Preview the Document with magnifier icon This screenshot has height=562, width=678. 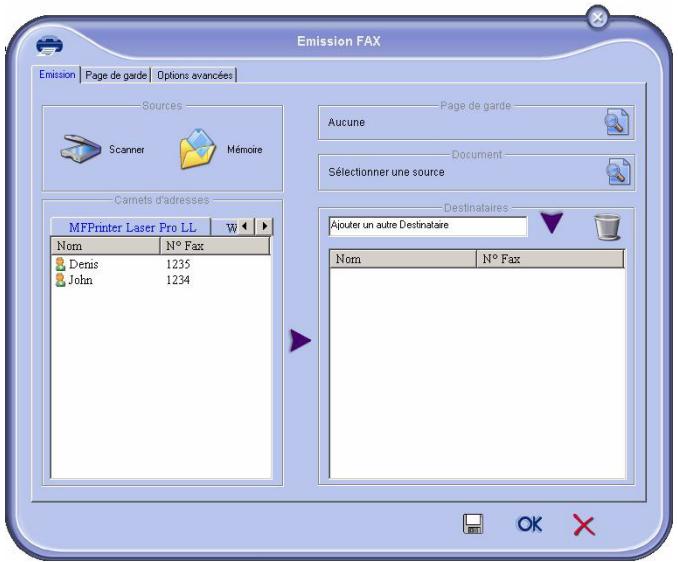[x=618, y=172]
